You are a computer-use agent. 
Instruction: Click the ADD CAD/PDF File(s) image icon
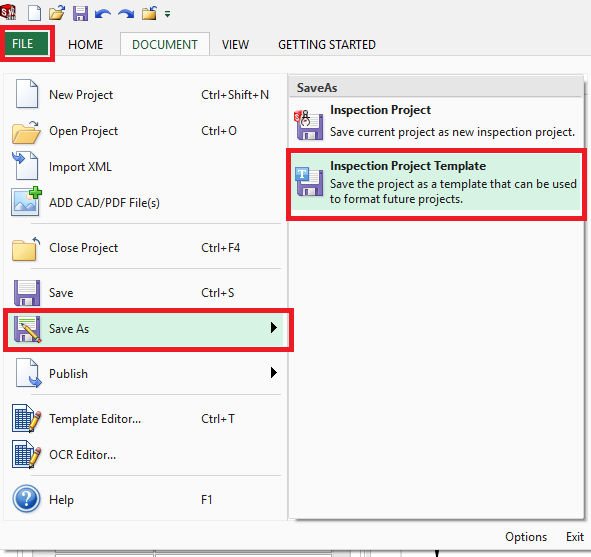(26, 202)
